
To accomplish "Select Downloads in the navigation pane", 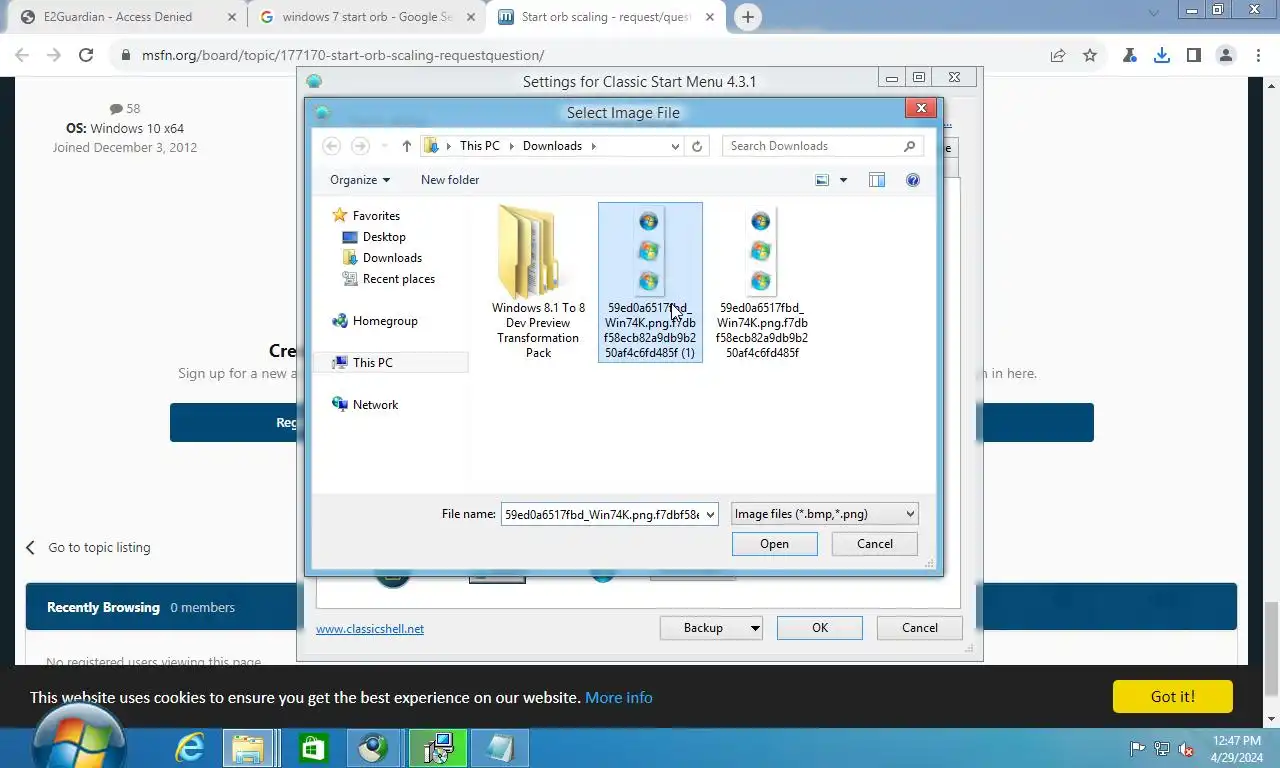I will [392, 258].
